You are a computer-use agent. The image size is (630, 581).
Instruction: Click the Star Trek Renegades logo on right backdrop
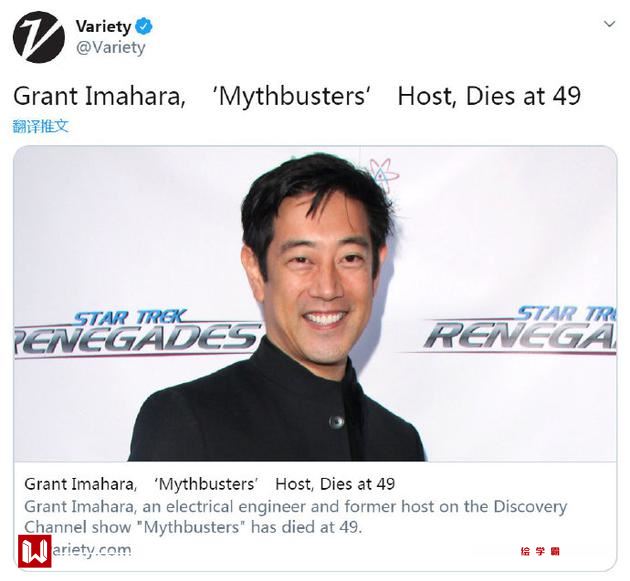coord(520,331)
